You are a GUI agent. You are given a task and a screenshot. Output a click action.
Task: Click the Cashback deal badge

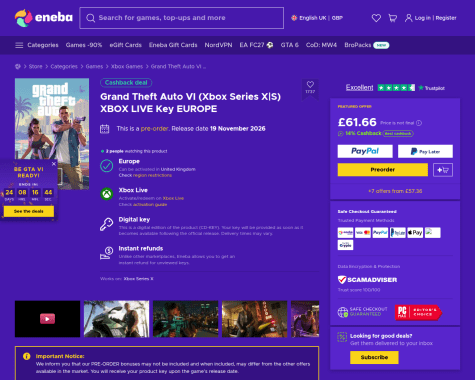126,83
